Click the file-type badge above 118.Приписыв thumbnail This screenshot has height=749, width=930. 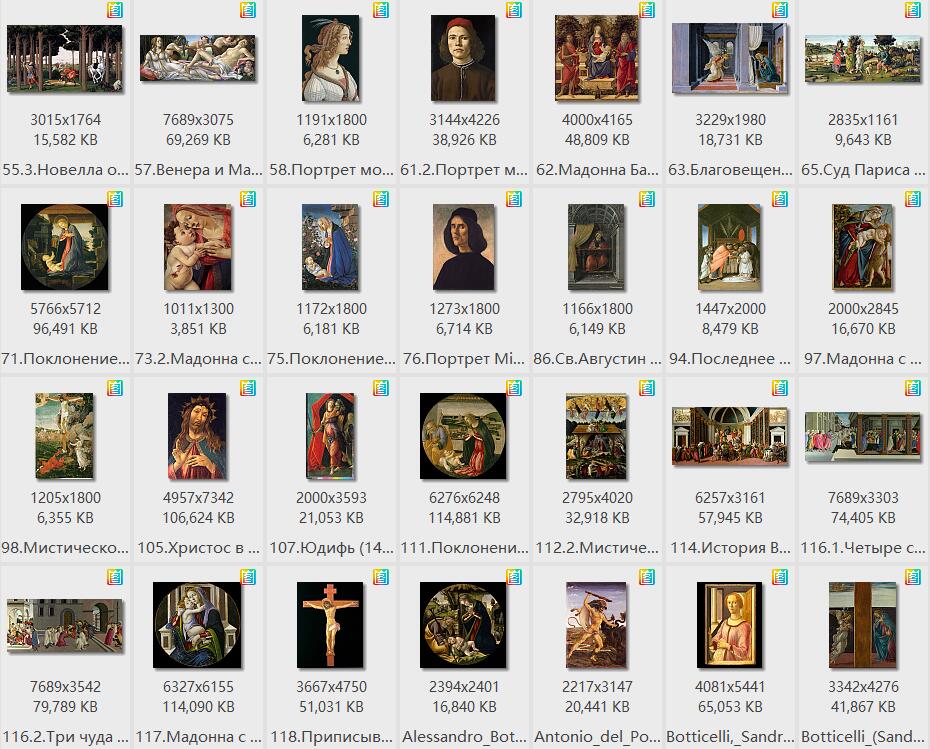click(381, 578)
